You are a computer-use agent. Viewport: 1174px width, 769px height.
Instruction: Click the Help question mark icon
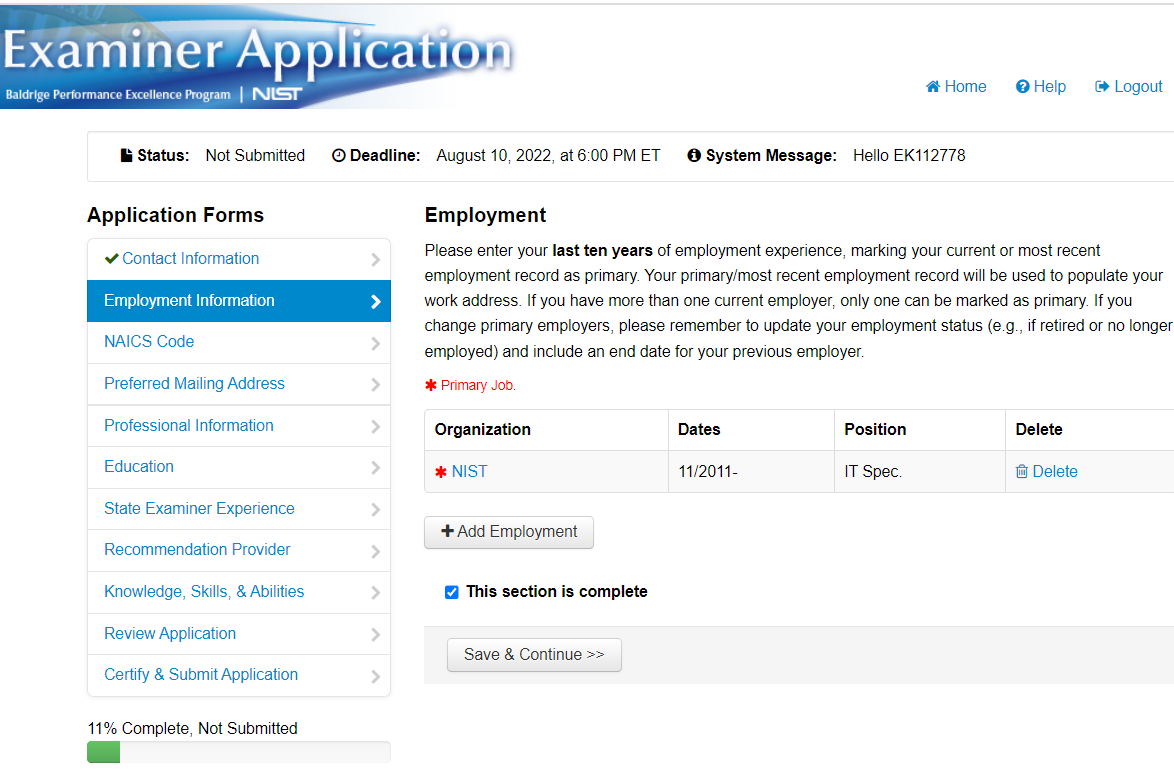(x=1022, y=87)
